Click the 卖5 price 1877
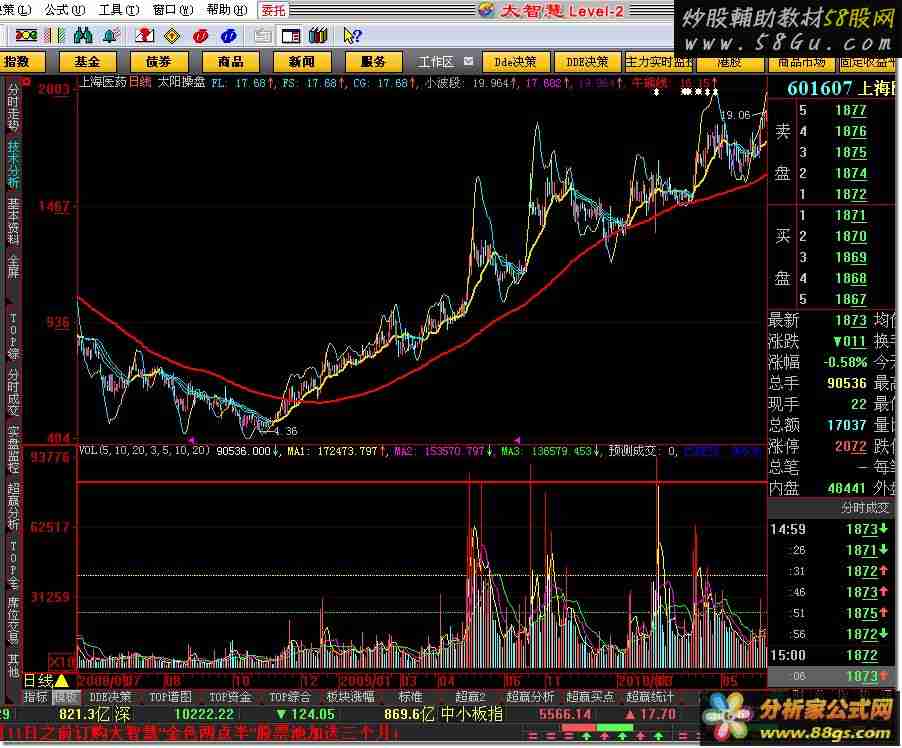The image size is (902, 748). 851,110
